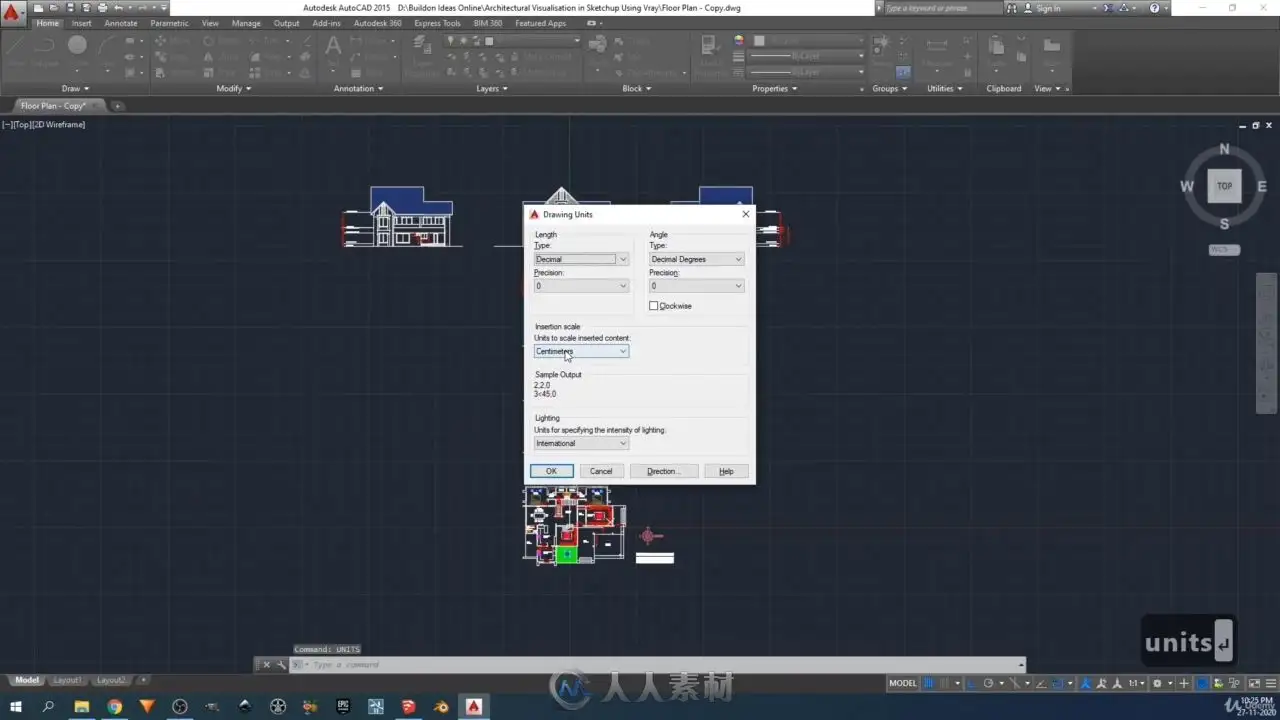1280x720 pixels.
Task: Open the Annotate ribbon tab
Action: click(x=121, y=23)
